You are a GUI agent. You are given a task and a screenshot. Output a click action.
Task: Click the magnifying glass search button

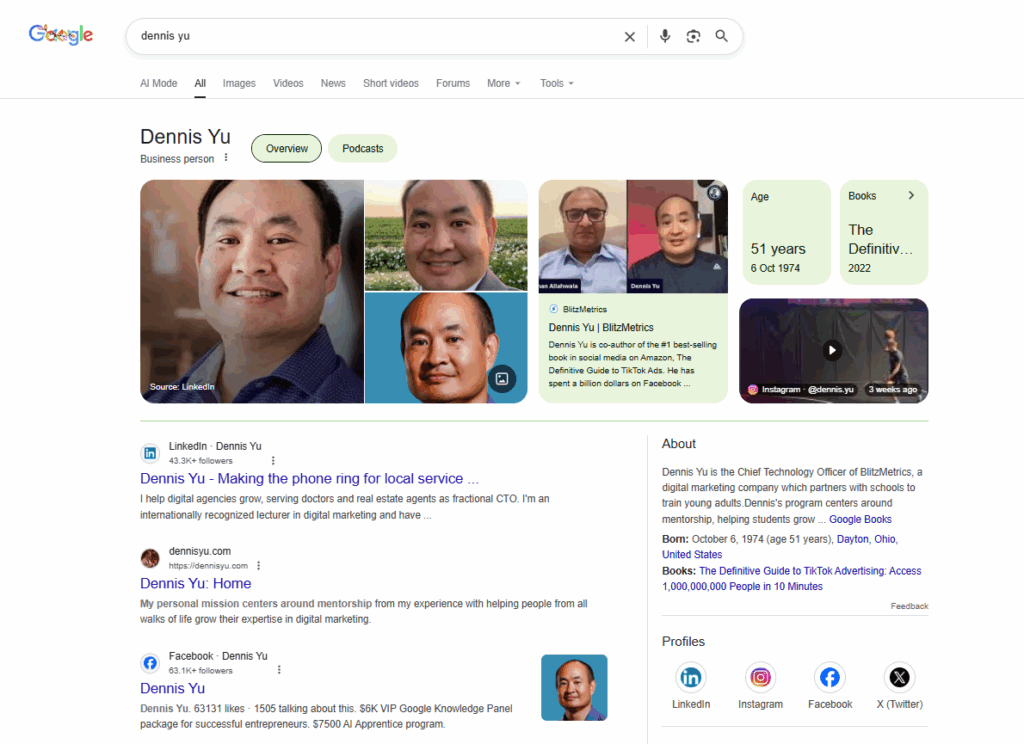(721, 37)
